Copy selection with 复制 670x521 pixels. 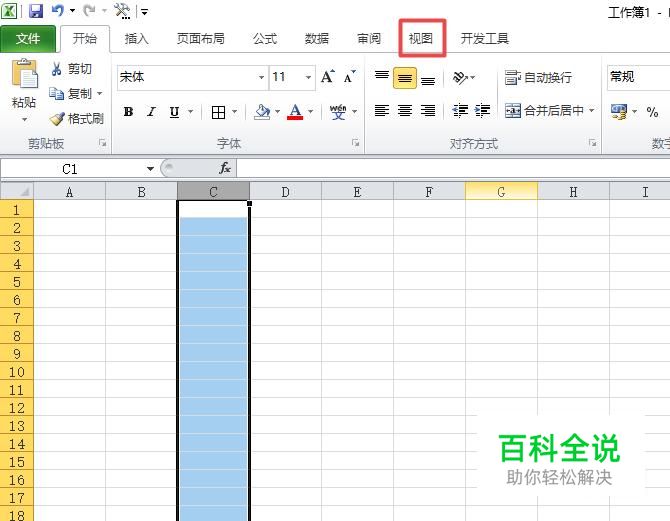pyautogui.click(x=71, y=94)
